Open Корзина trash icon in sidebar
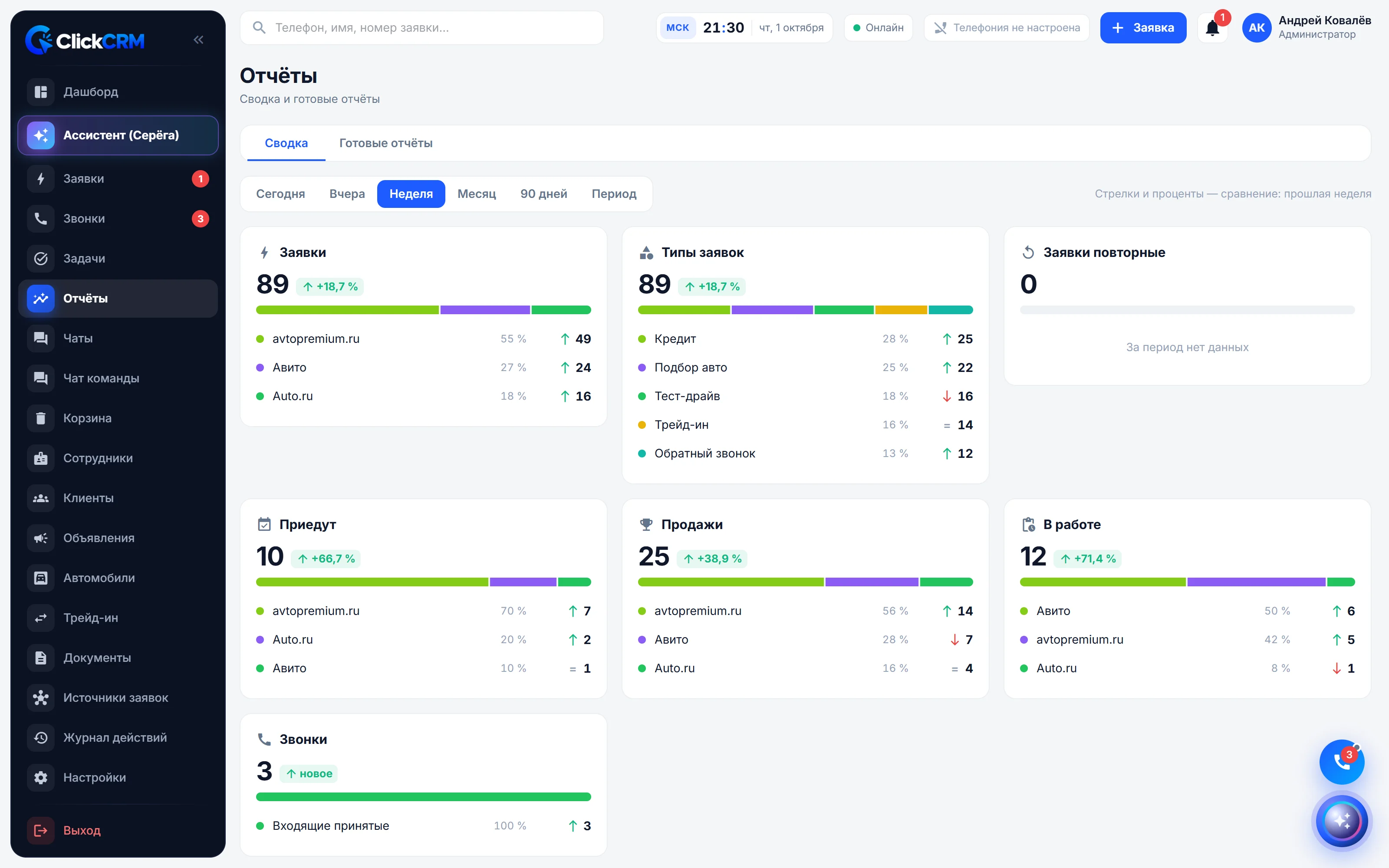Viewport: 1389px width, 868px height. point(41,418)
